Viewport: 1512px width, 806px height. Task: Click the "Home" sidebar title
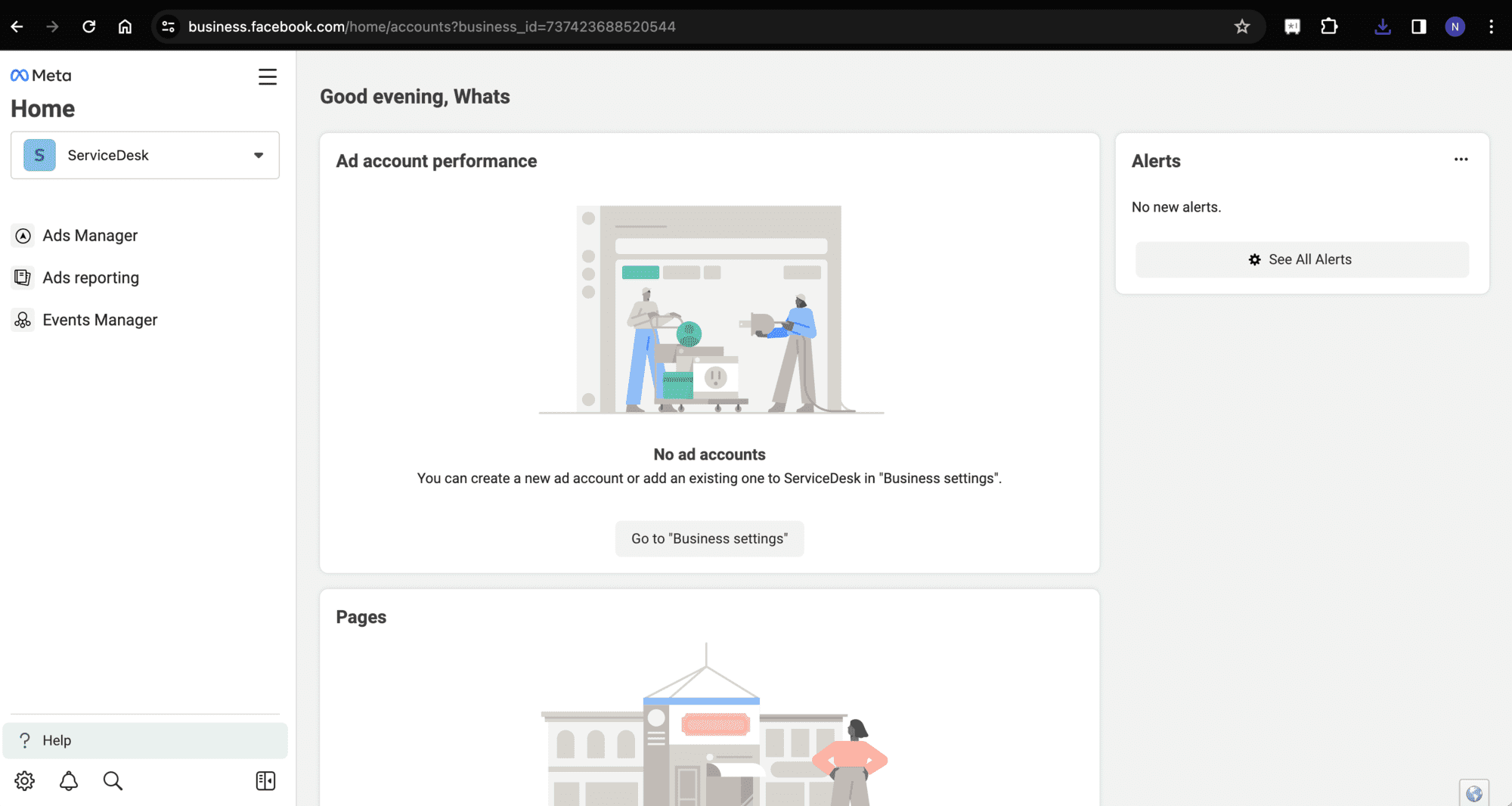point(43,109)
